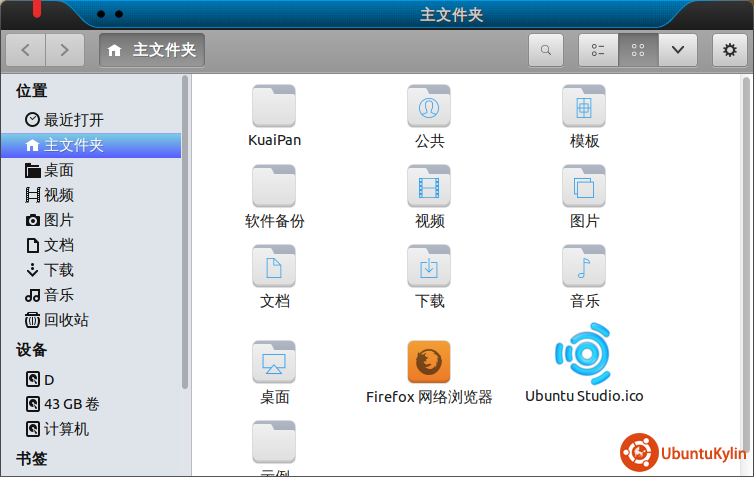The width and height of the screenshot is (754, 477).
Task: Open the 公共 folder icon
Action: (x=429, y=107)
